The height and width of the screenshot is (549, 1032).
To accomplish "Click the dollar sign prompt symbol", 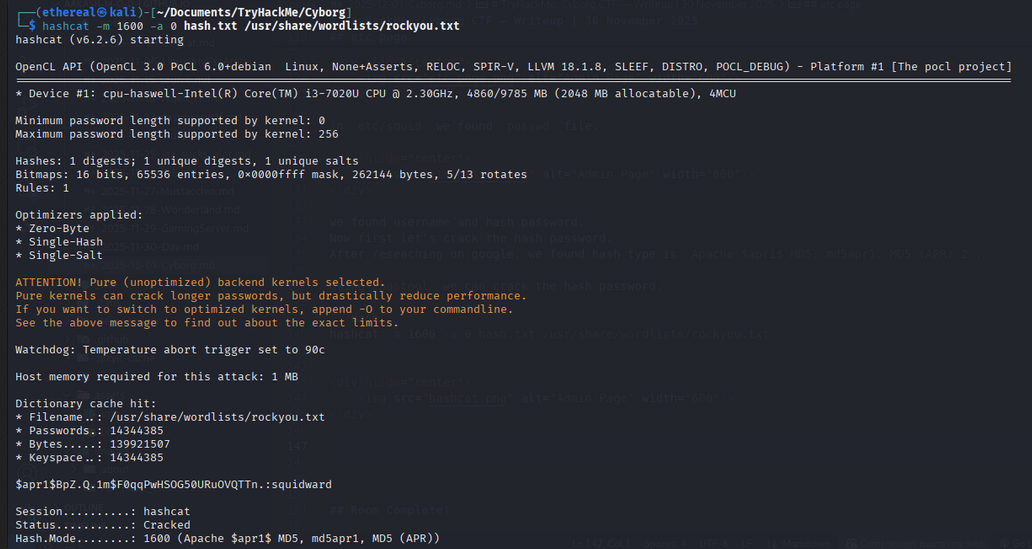I will pos(32,25).
